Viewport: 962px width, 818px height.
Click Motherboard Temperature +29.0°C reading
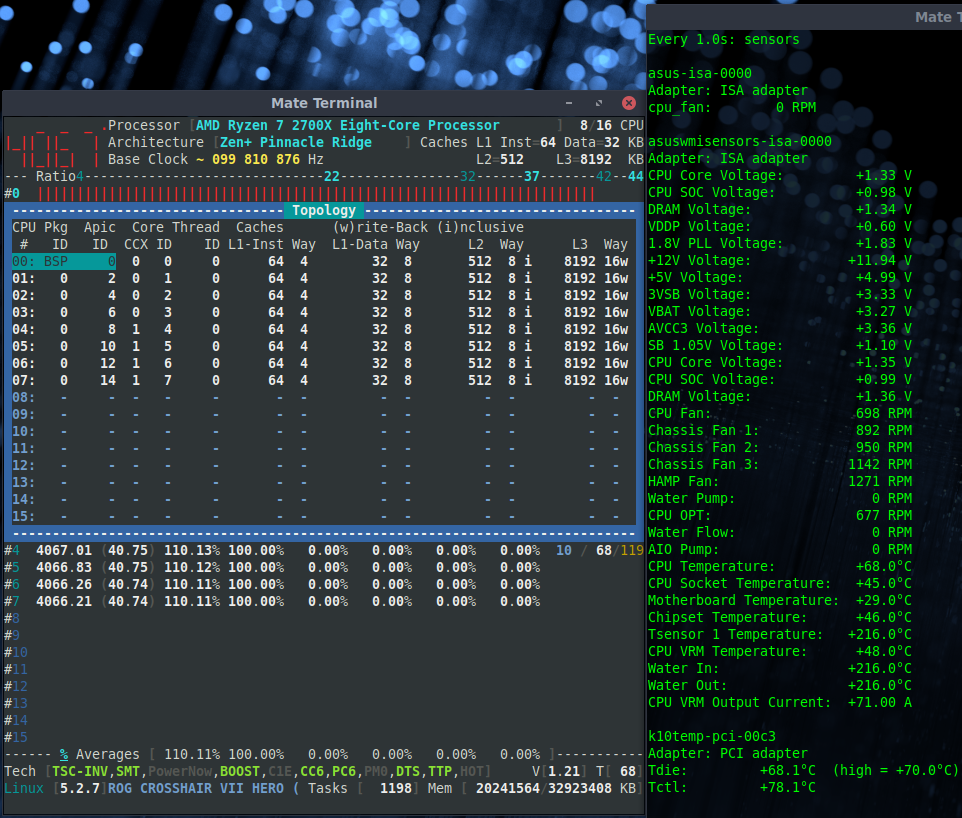coord(780,601)
